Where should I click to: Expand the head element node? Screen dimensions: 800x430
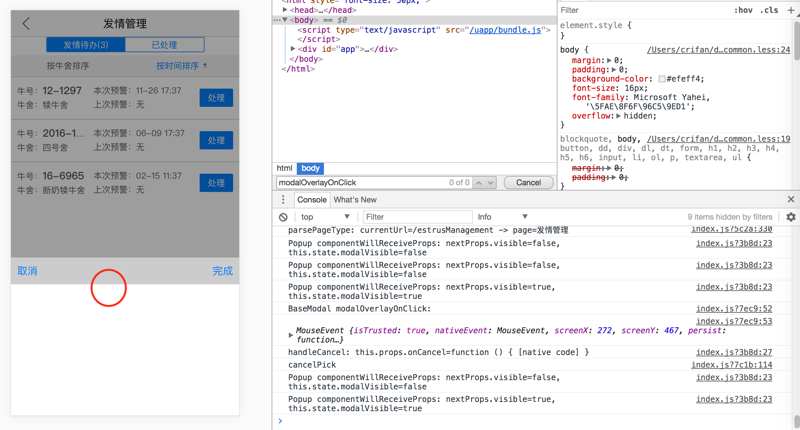285,10
